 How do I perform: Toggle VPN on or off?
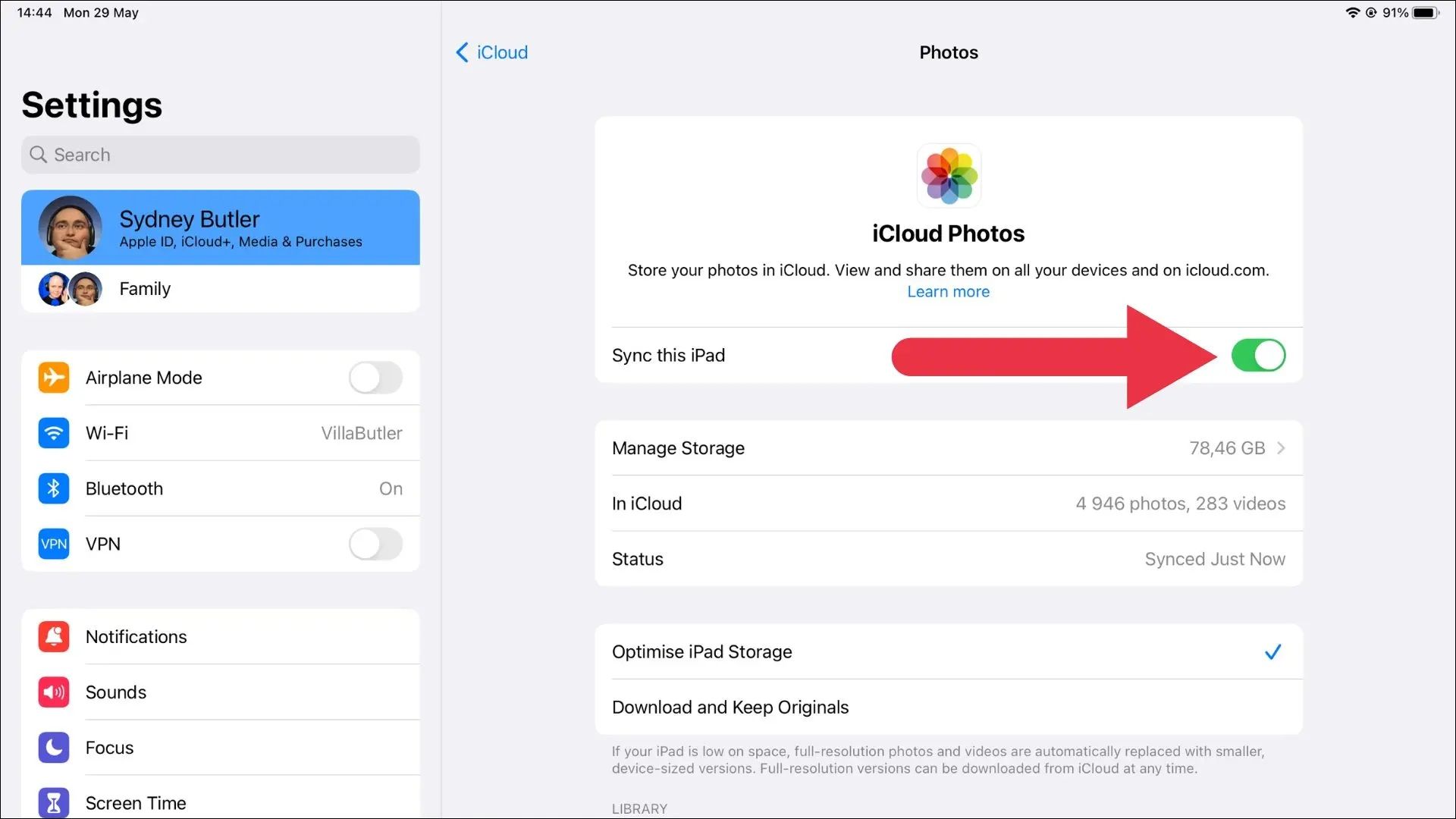[377, 544]
